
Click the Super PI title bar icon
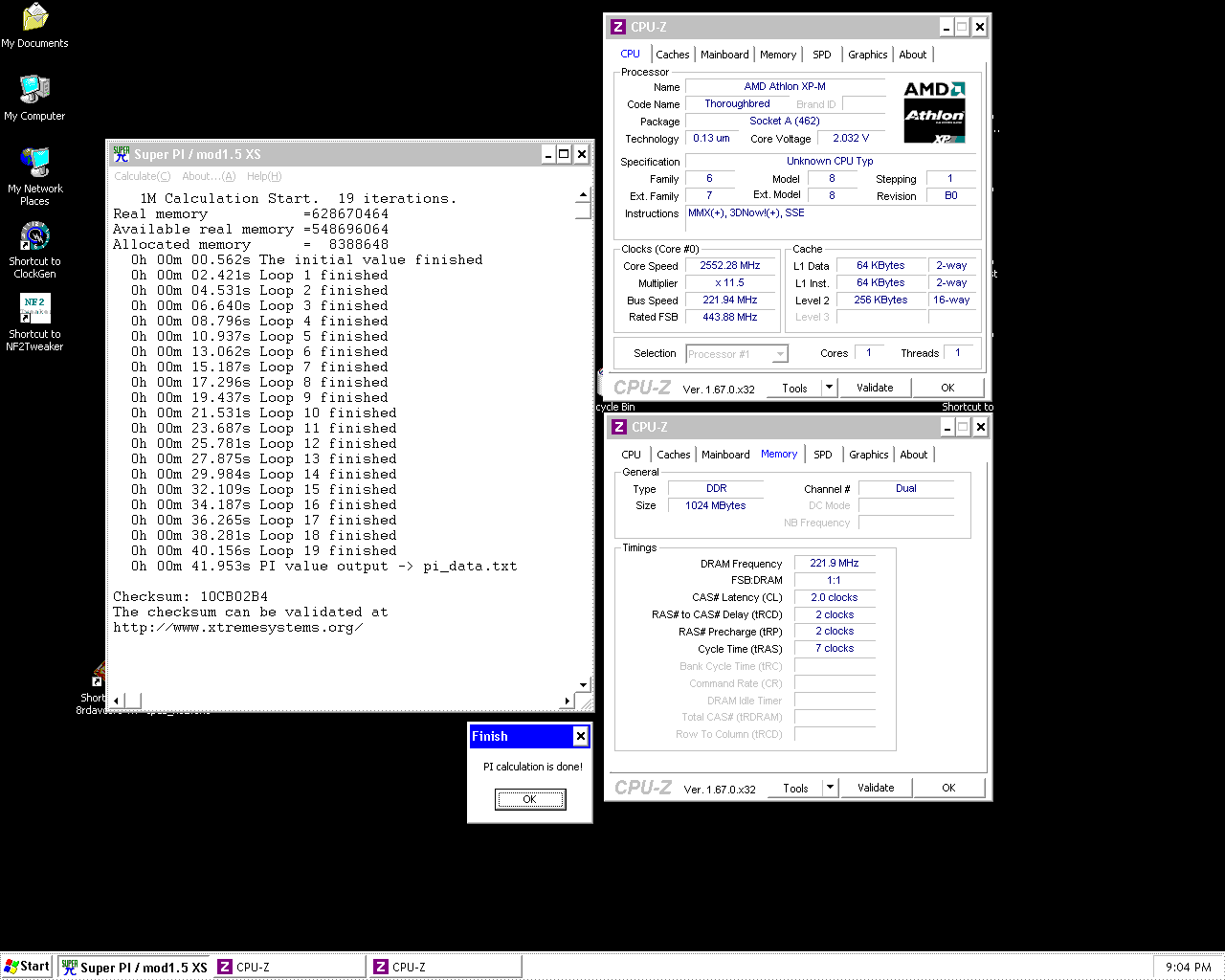pyautogui.click(x=121, y=154)
